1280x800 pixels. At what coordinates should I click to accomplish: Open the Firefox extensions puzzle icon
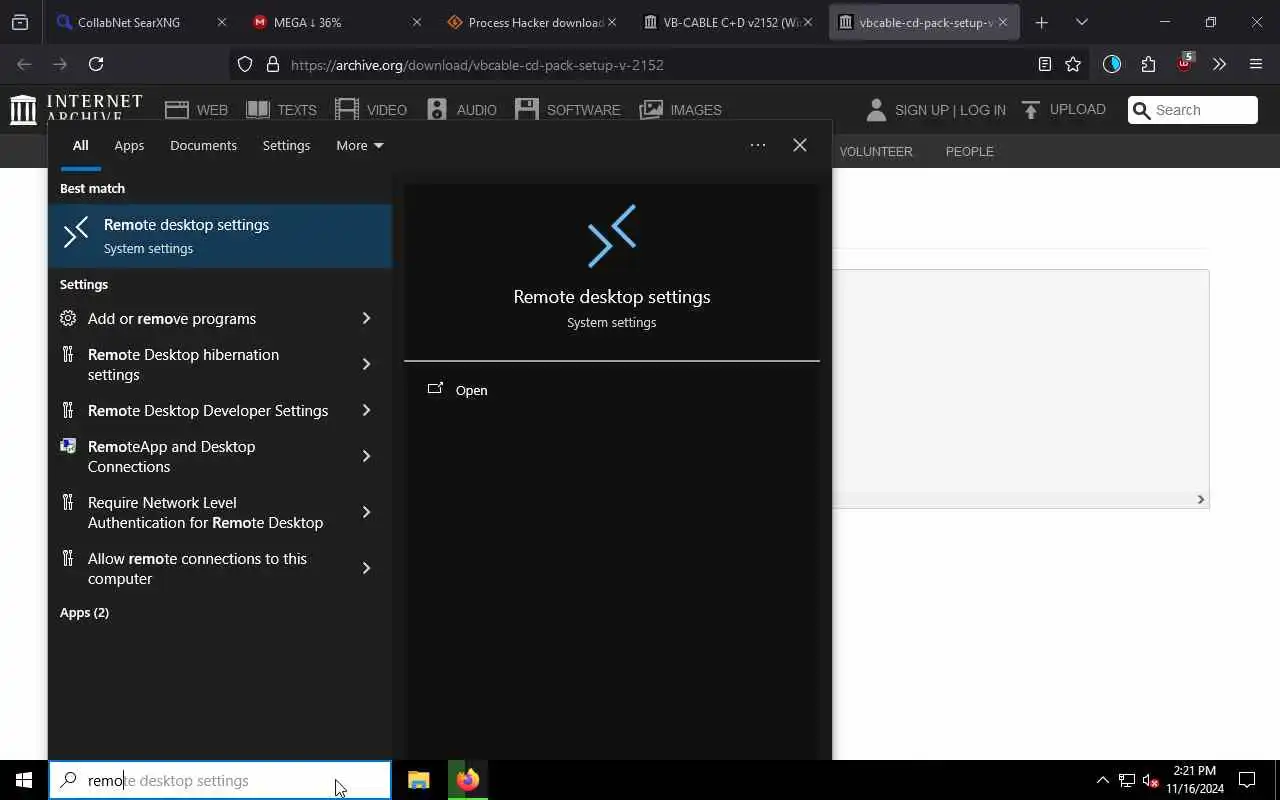point(1148,64)
